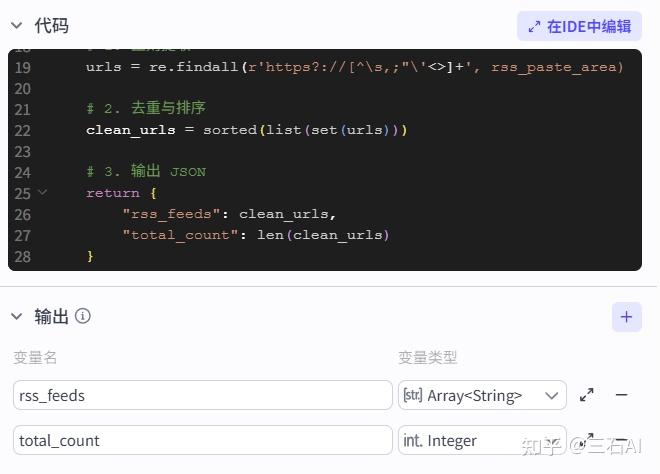Remove the rss_feeds output variable
This screenshot has width=660, height=474.
point(621,395)
